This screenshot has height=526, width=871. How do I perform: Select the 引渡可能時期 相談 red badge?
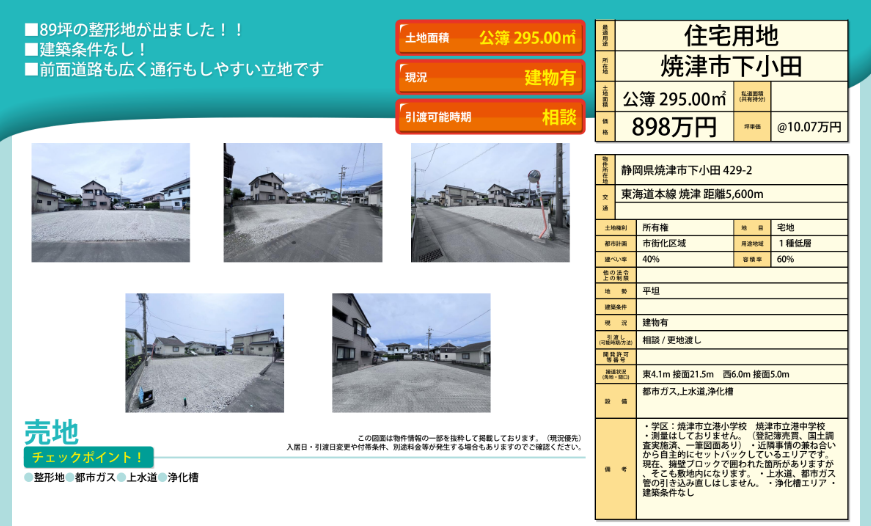(x=491, y=117)
